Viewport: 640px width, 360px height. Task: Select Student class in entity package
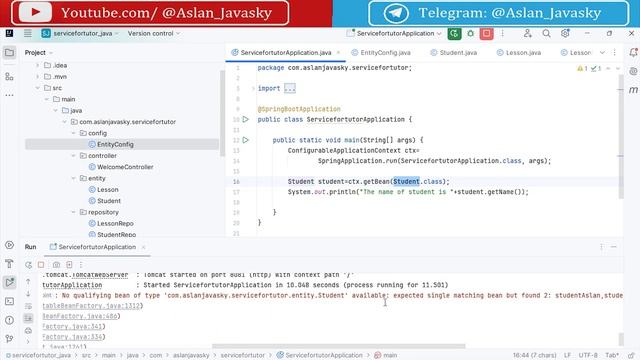[x=109, y=201]
